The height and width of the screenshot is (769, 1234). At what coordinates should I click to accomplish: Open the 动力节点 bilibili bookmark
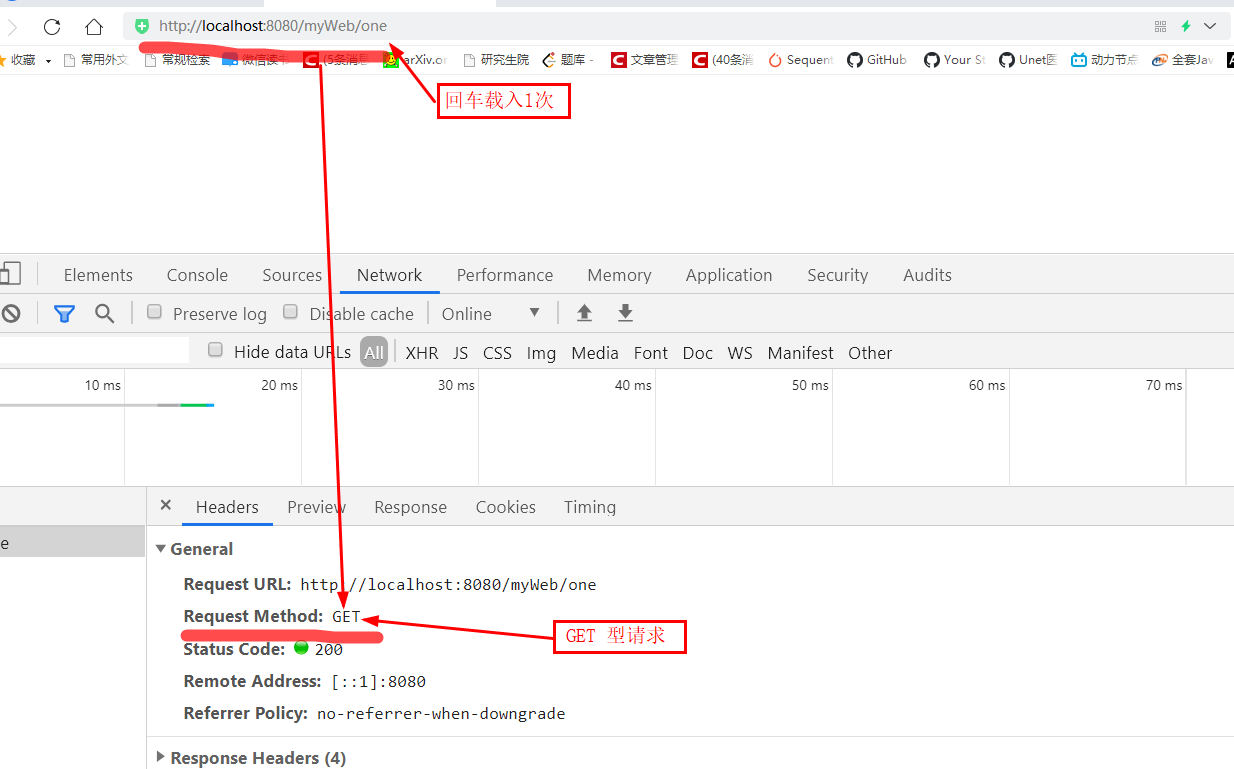pyautogui.click(x=1104, y=60)
